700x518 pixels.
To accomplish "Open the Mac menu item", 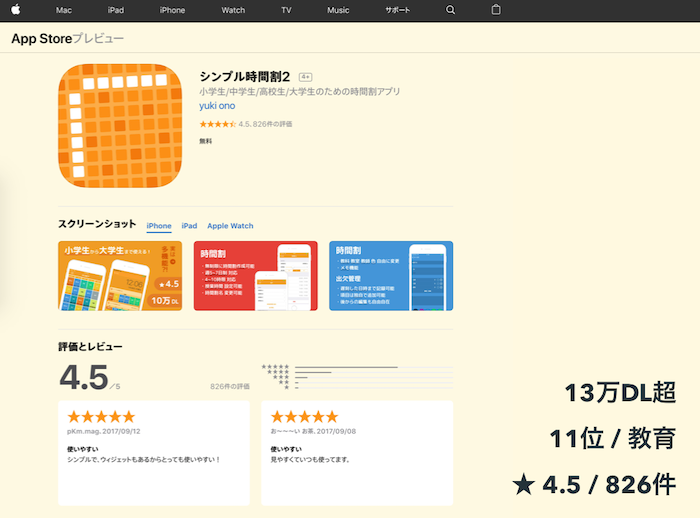I will click(64, 10).
